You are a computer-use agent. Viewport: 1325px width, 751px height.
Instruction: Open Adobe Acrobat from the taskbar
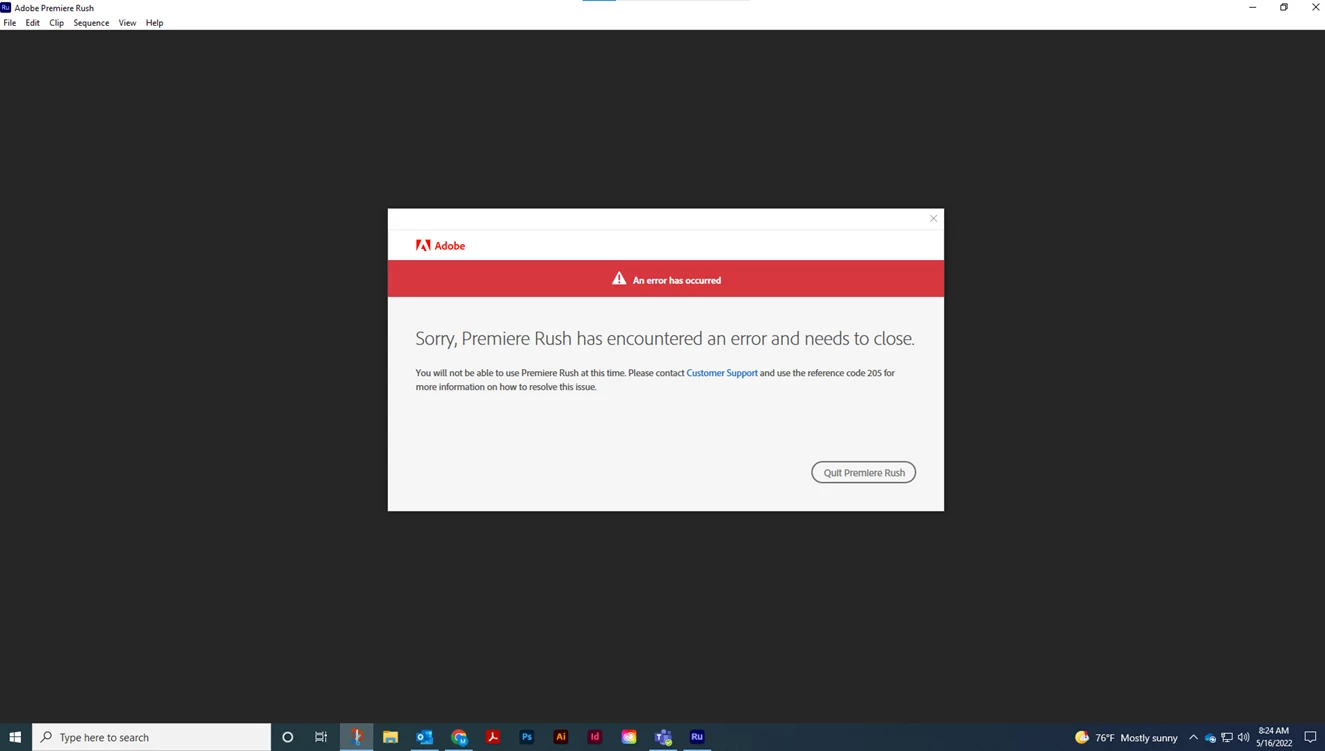493,737
